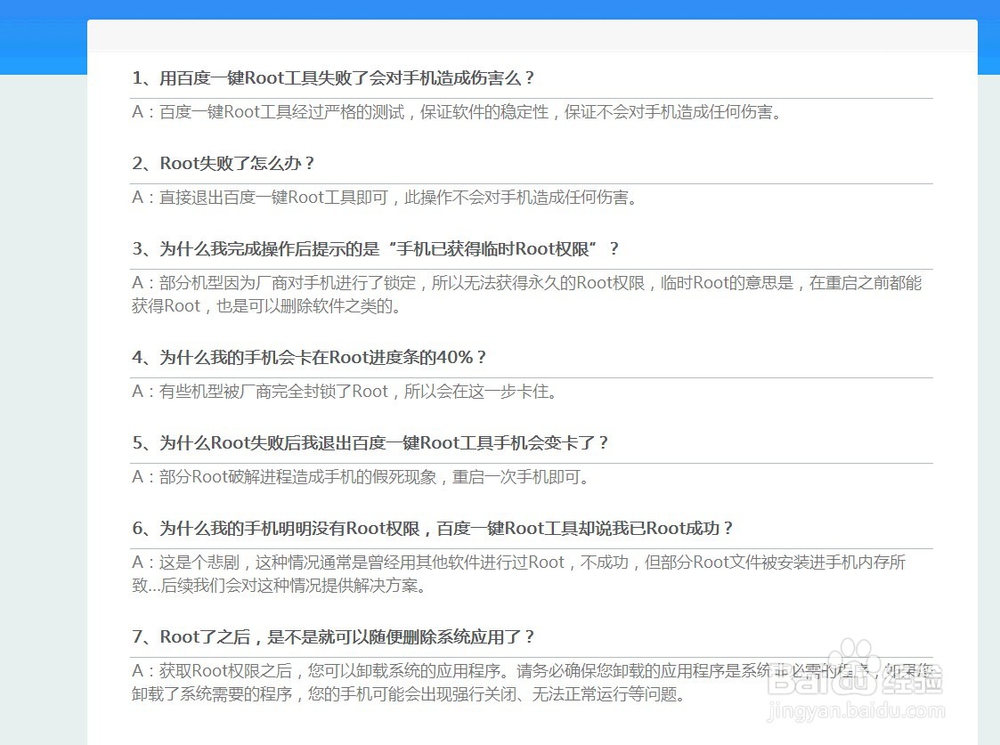
Task: Click answer line 获得Root，也是可以删除软件之类的
Action: point(267,306)
